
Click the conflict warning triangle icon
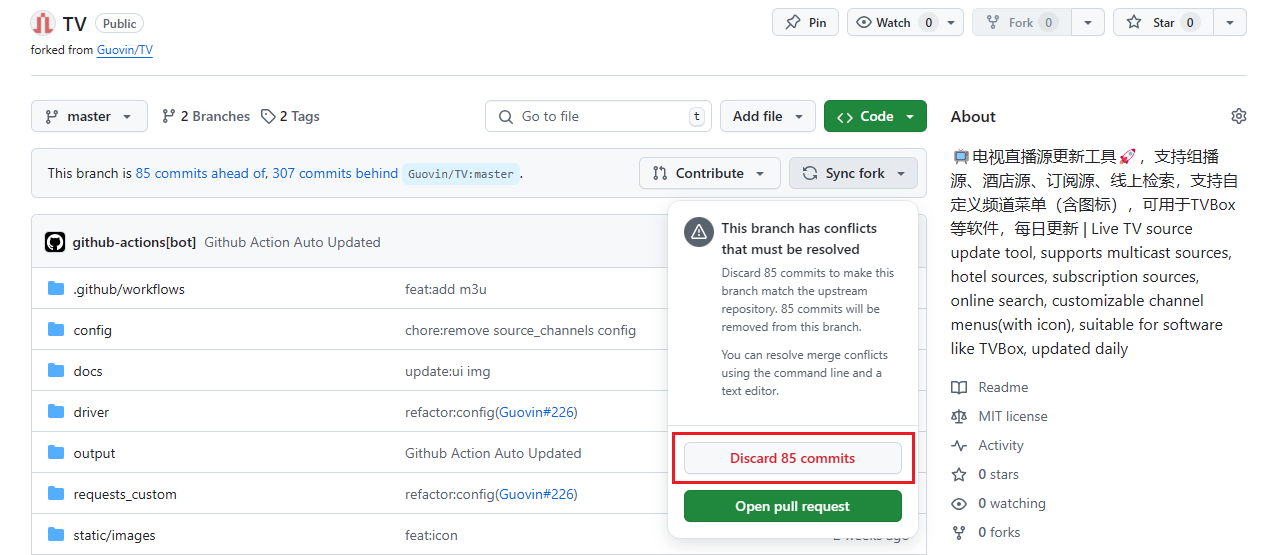[x=698, y=233]
